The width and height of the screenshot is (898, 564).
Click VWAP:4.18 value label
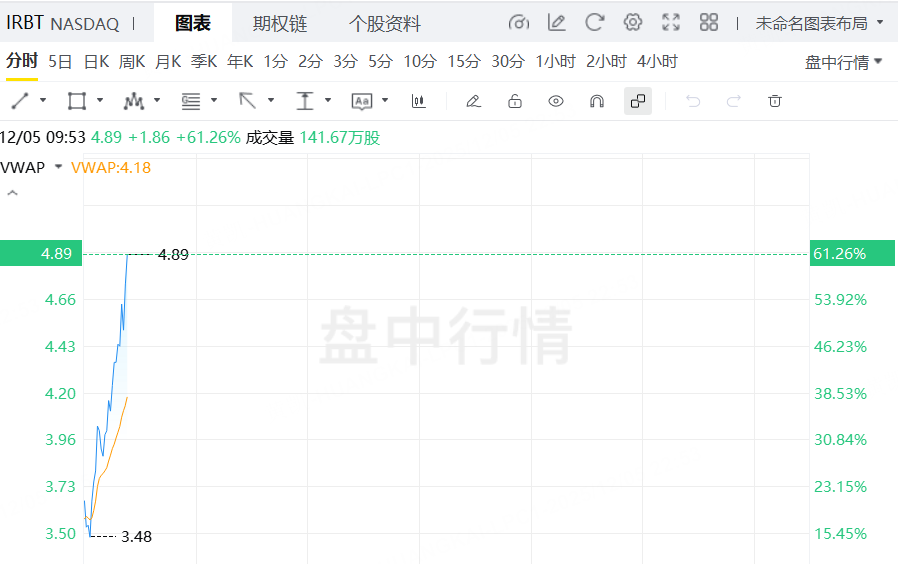[x=111, y=168]
